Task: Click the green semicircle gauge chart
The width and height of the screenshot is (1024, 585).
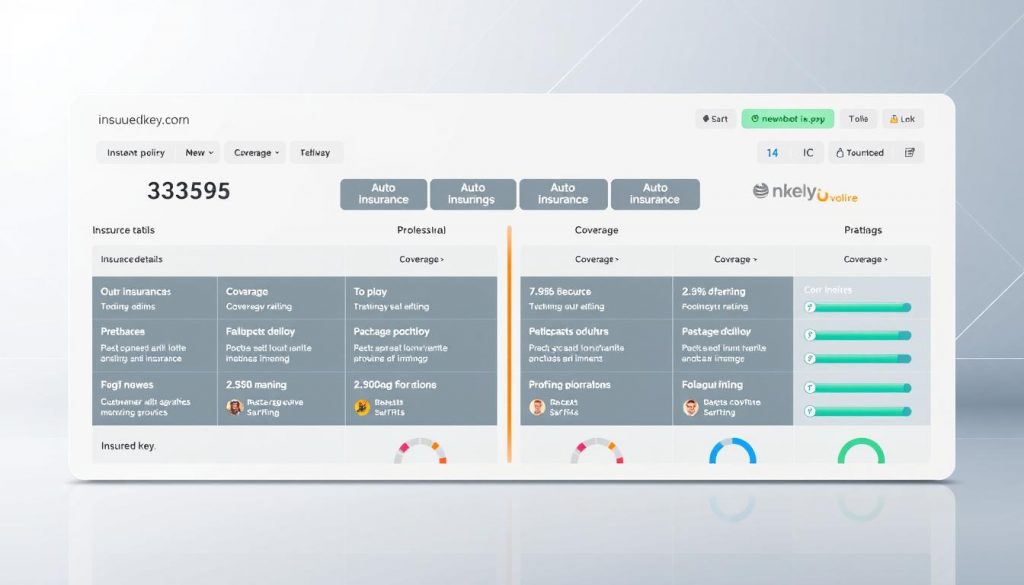Action: pos(860,452)
